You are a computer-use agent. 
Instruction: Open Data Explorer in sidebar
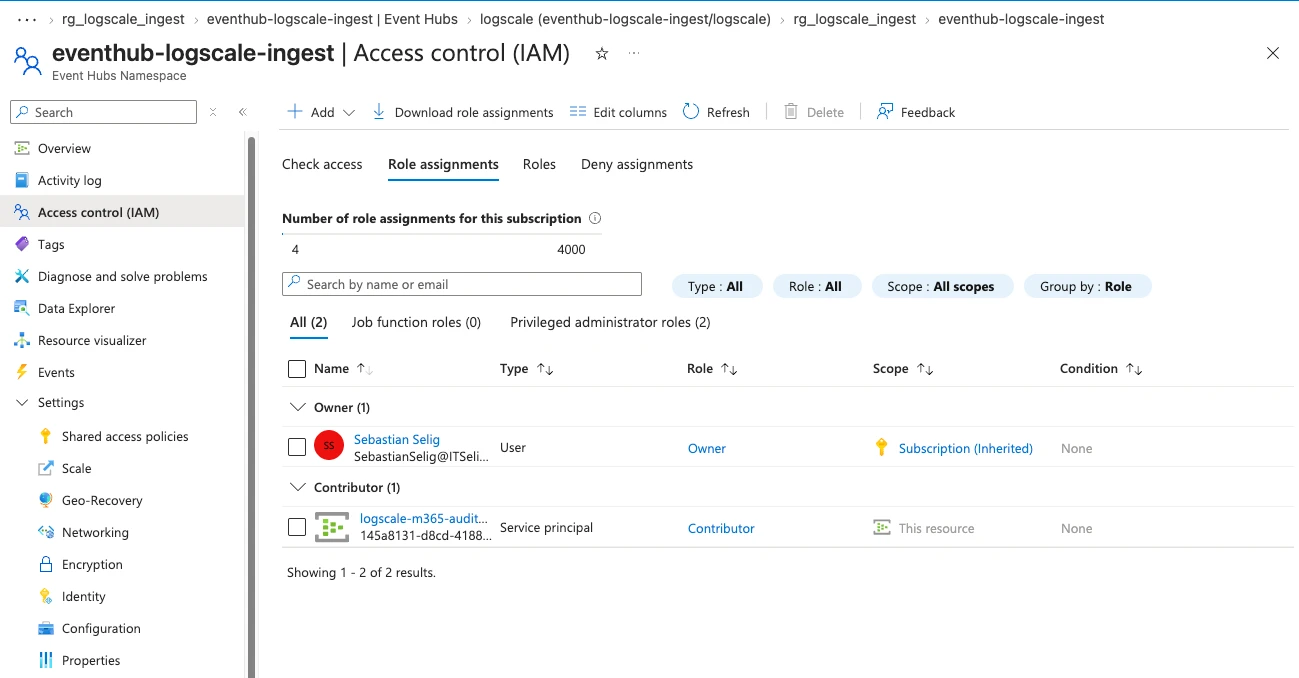click(76, 308)
